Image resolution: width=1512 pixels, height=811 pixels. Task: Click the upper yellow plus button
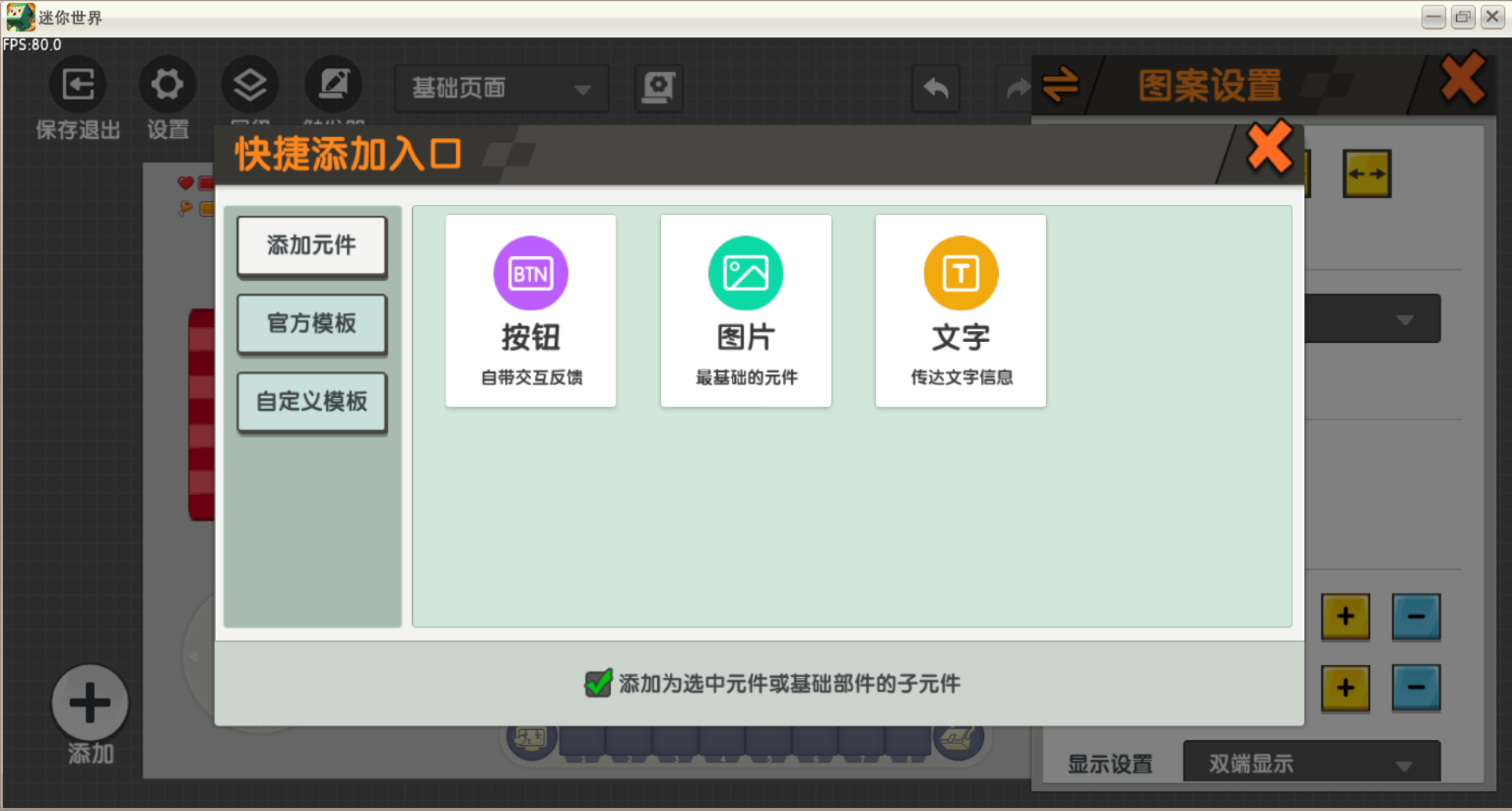1345,616
